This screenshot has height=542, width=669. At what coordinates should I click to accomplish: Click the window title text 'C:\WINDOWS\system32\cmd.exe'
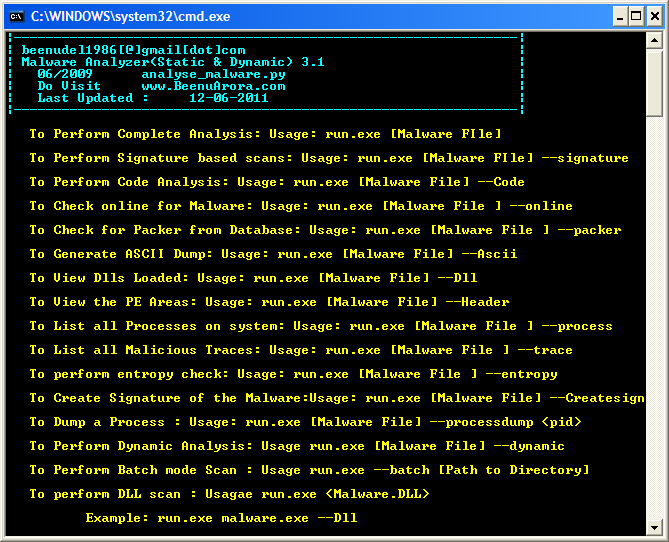tap(131, 17)
